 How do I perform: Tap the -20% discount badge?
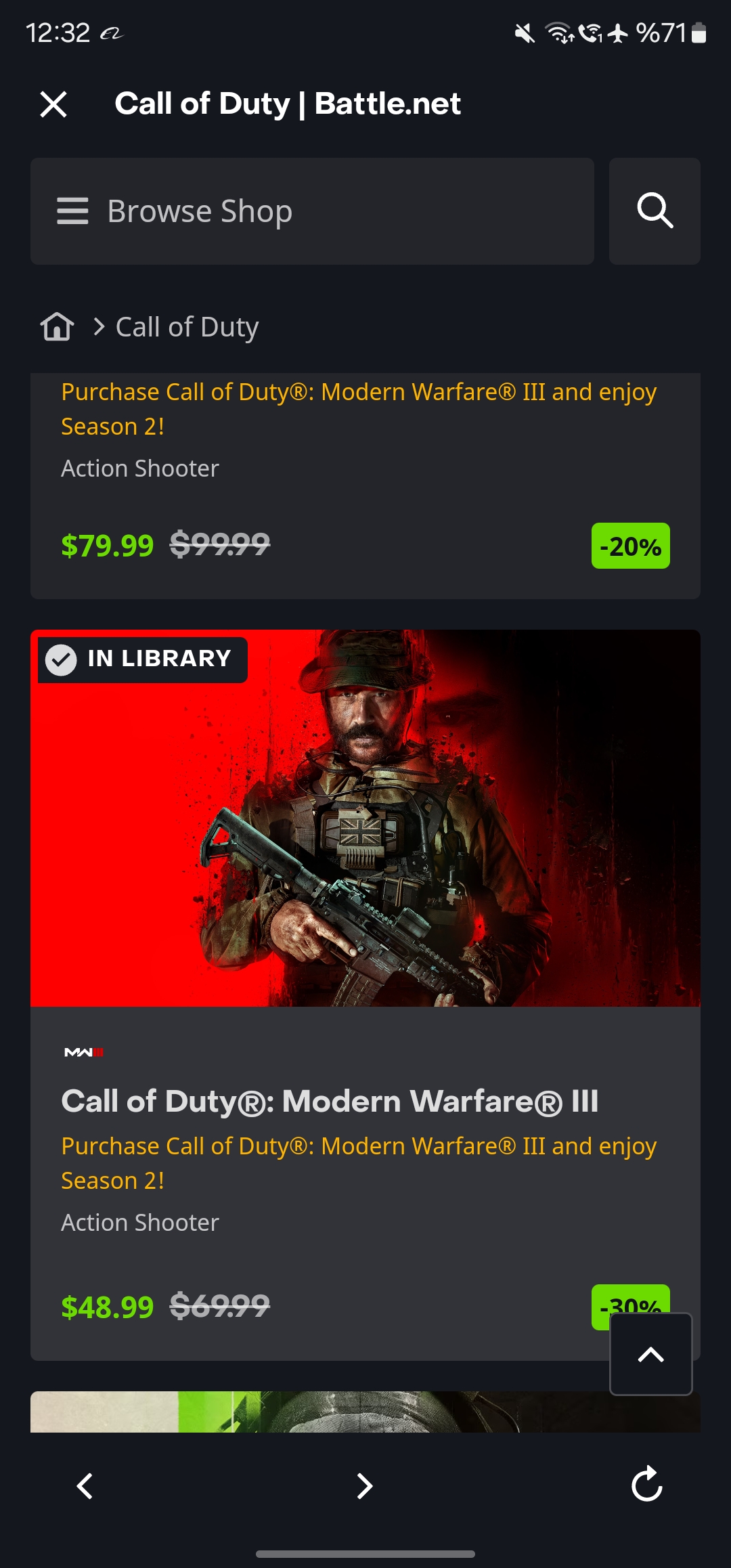point(631,546)
